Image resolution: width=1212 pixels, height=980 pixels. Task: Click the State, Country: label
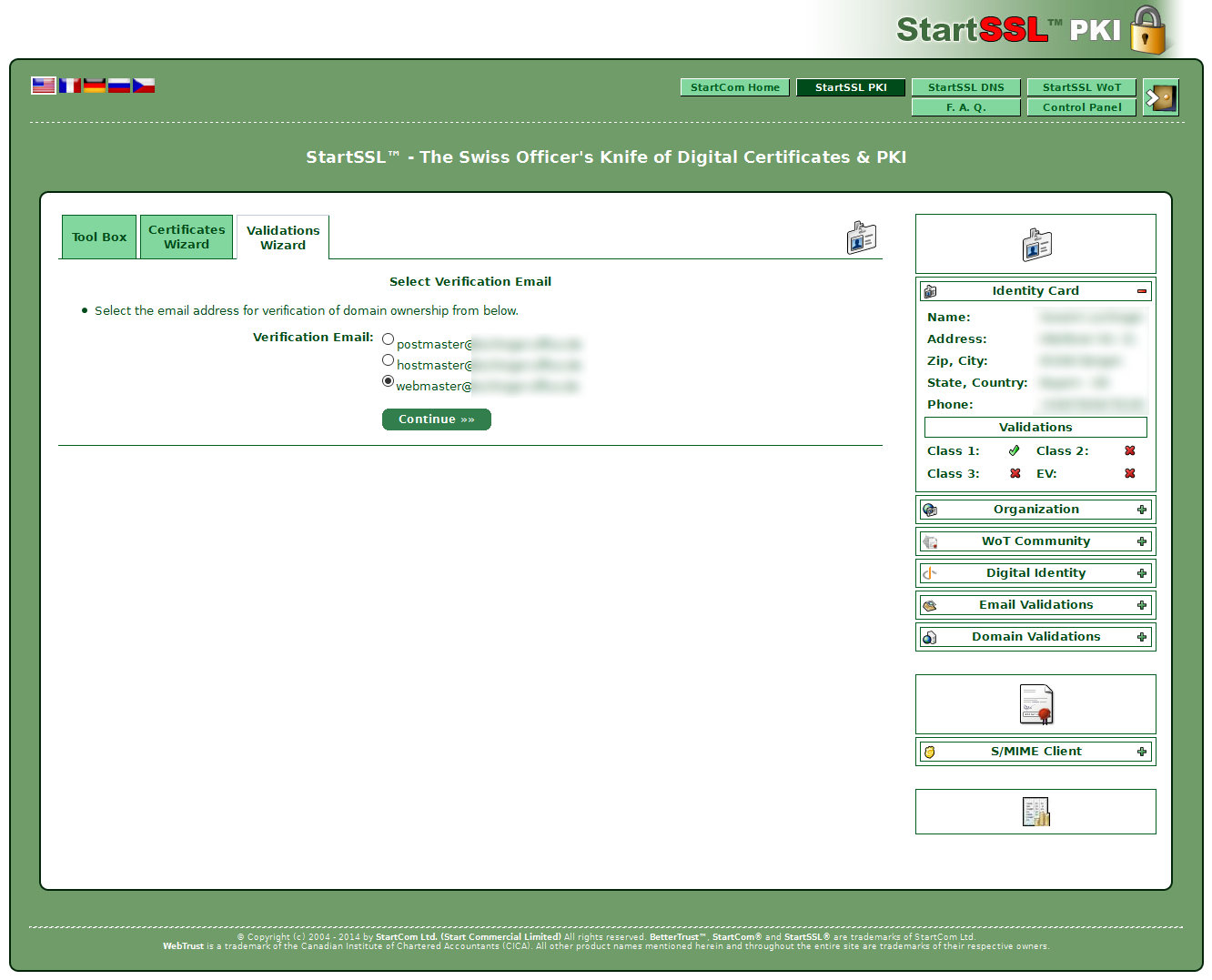[977, 383]
